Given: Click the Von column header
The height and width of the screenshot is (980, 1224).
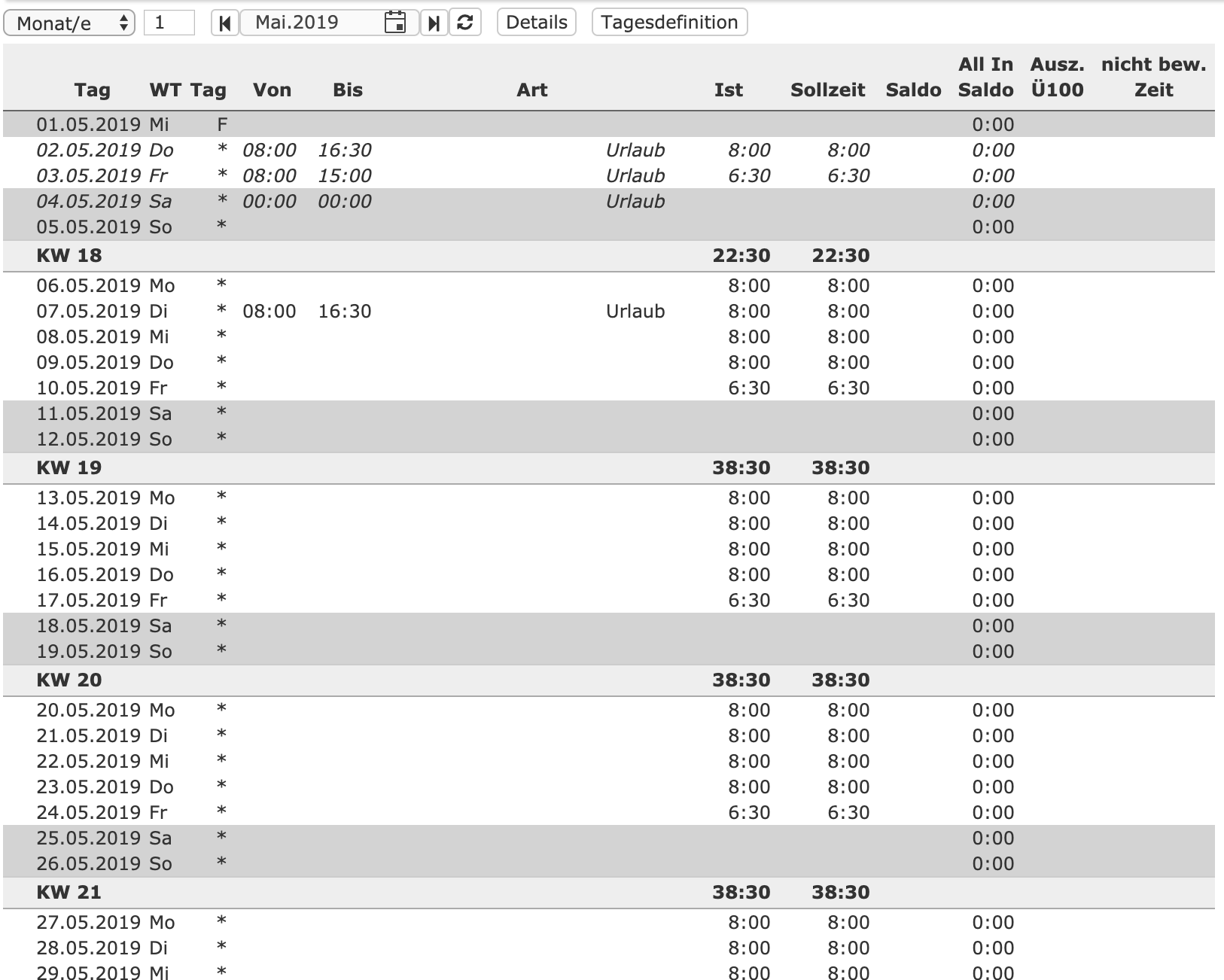Looking at the screenshot, I should click(x=272, y=90).
